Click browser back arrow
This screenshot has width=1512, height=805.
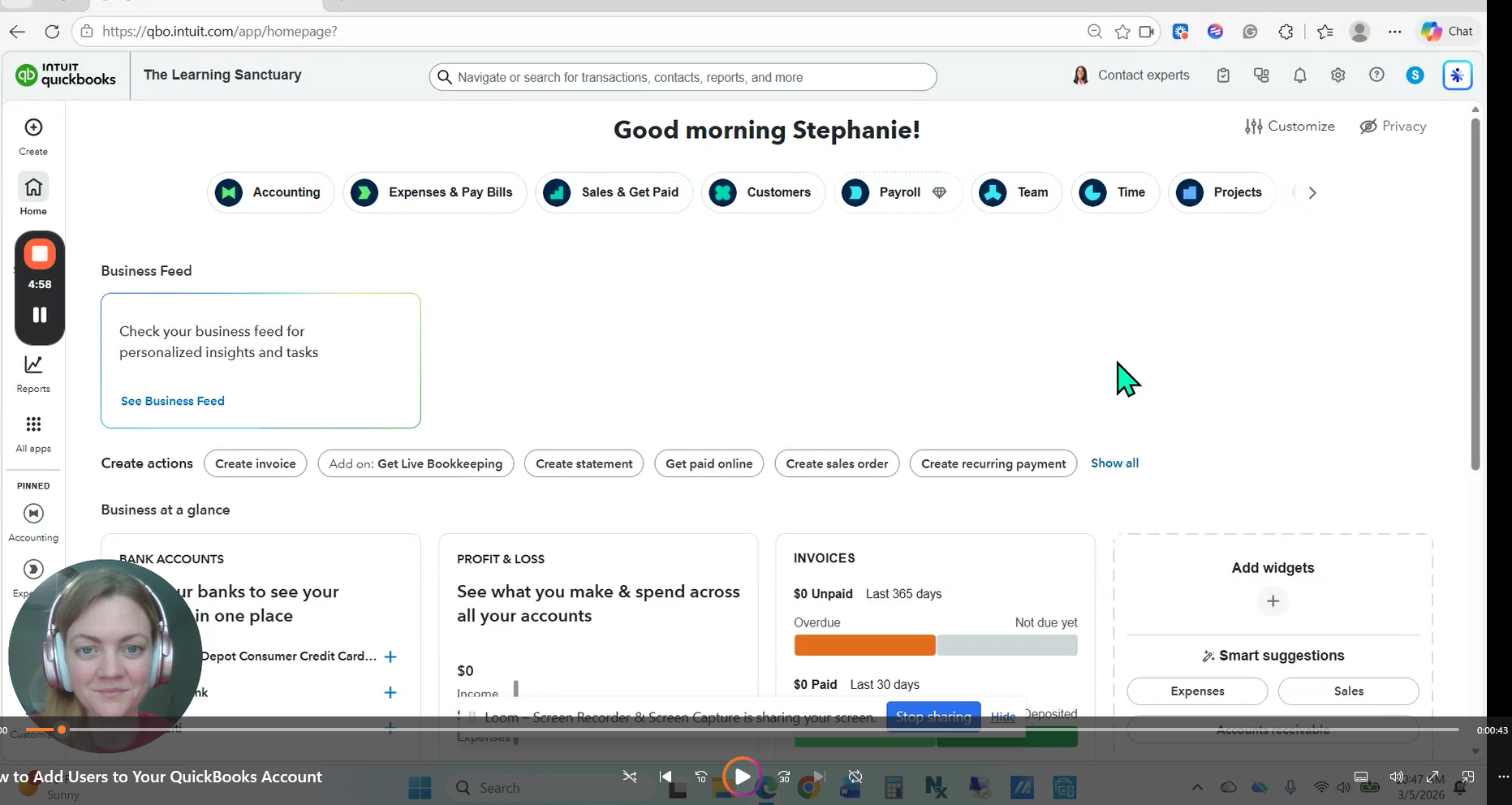coord(18,32)
